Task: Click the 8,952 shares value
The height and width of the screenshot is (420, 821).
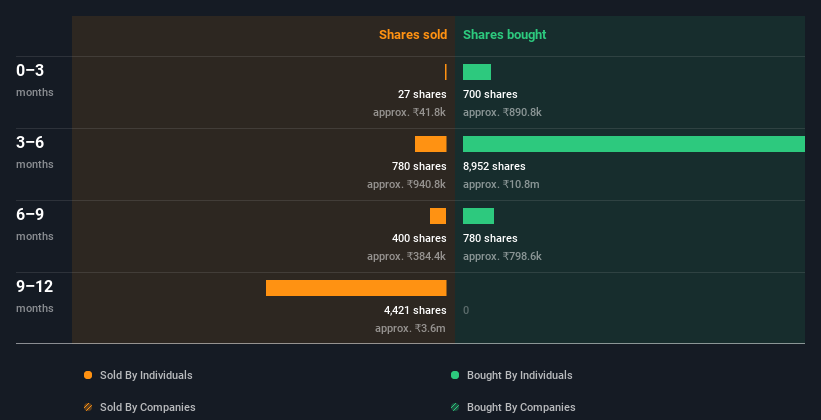Action: pyautogui.click(x=494, y=166)
